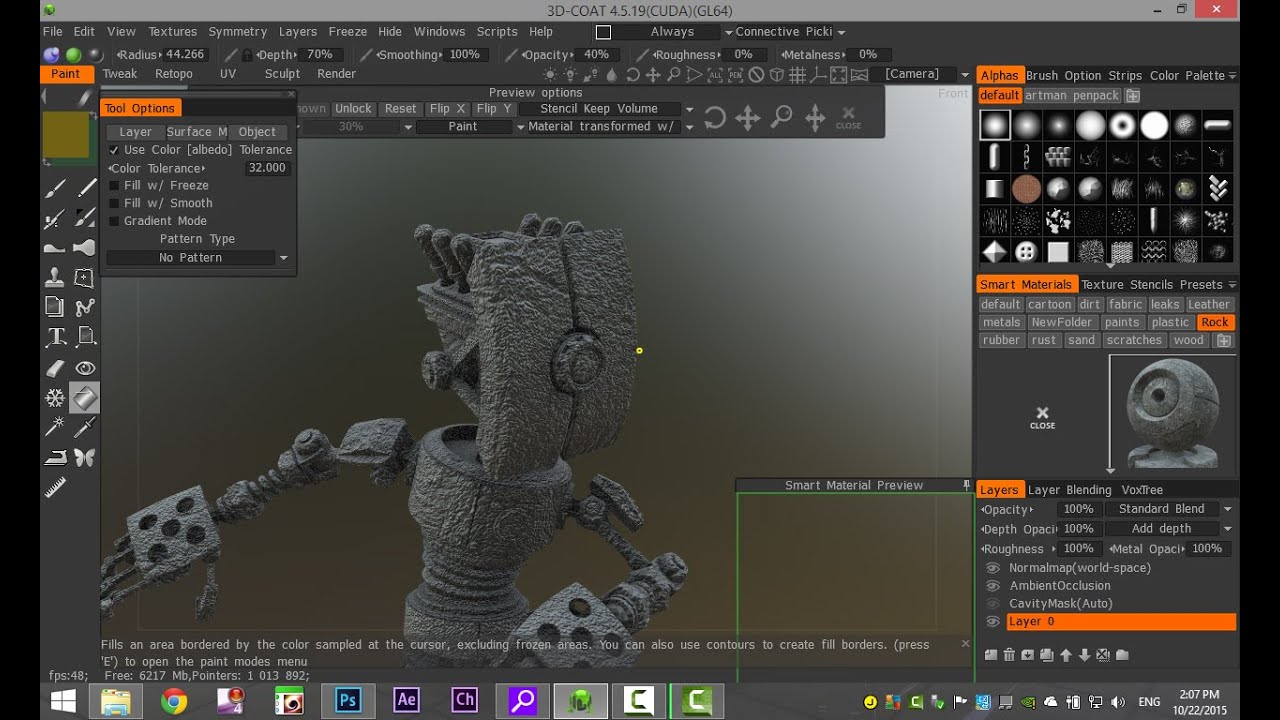Viewport: 1280px width, 720px height.
Task: Select the Measure ruler tool
Action: tap(55, 487)
